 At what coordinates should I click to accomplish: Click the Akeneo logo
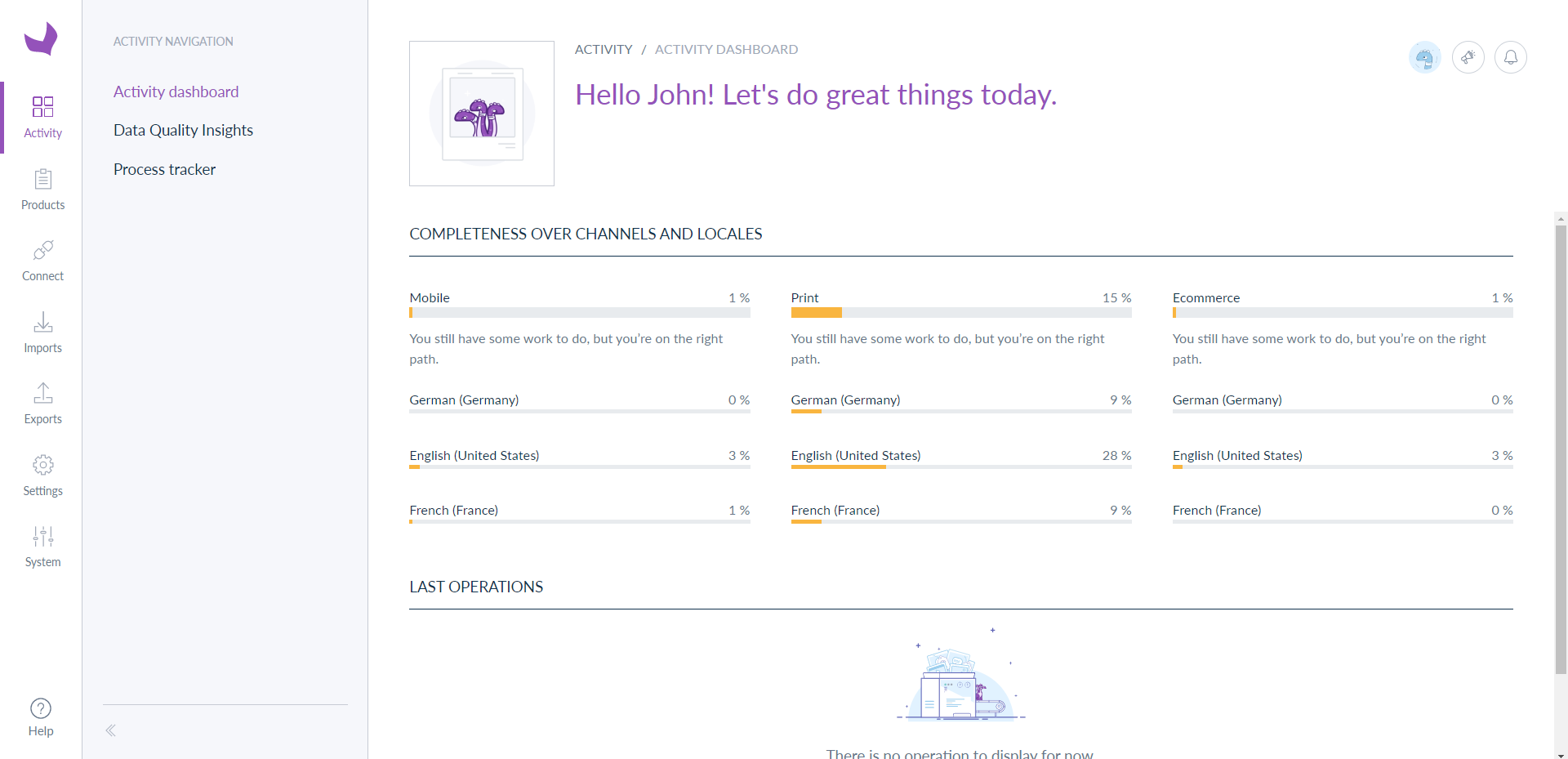pyautogui.click(x=41, y=38)
